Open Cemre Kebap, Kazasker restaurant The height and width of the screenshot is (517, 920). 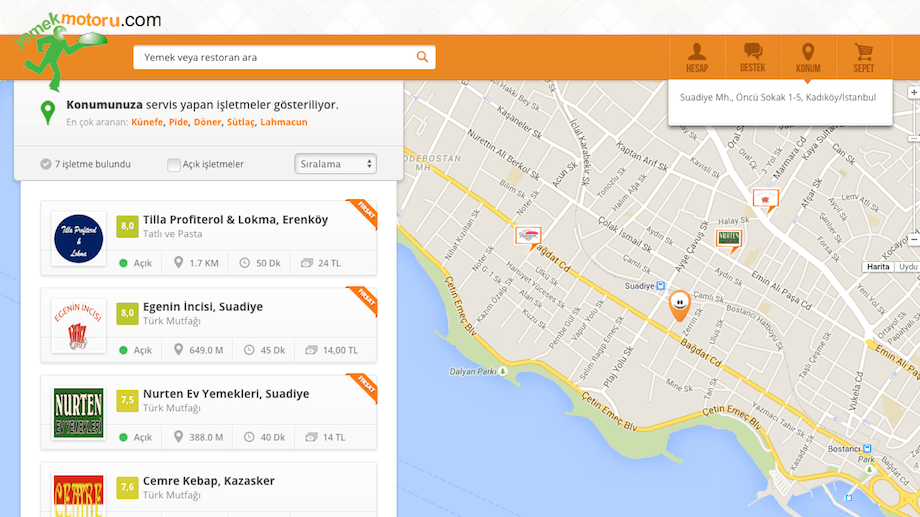pos(208,481)
